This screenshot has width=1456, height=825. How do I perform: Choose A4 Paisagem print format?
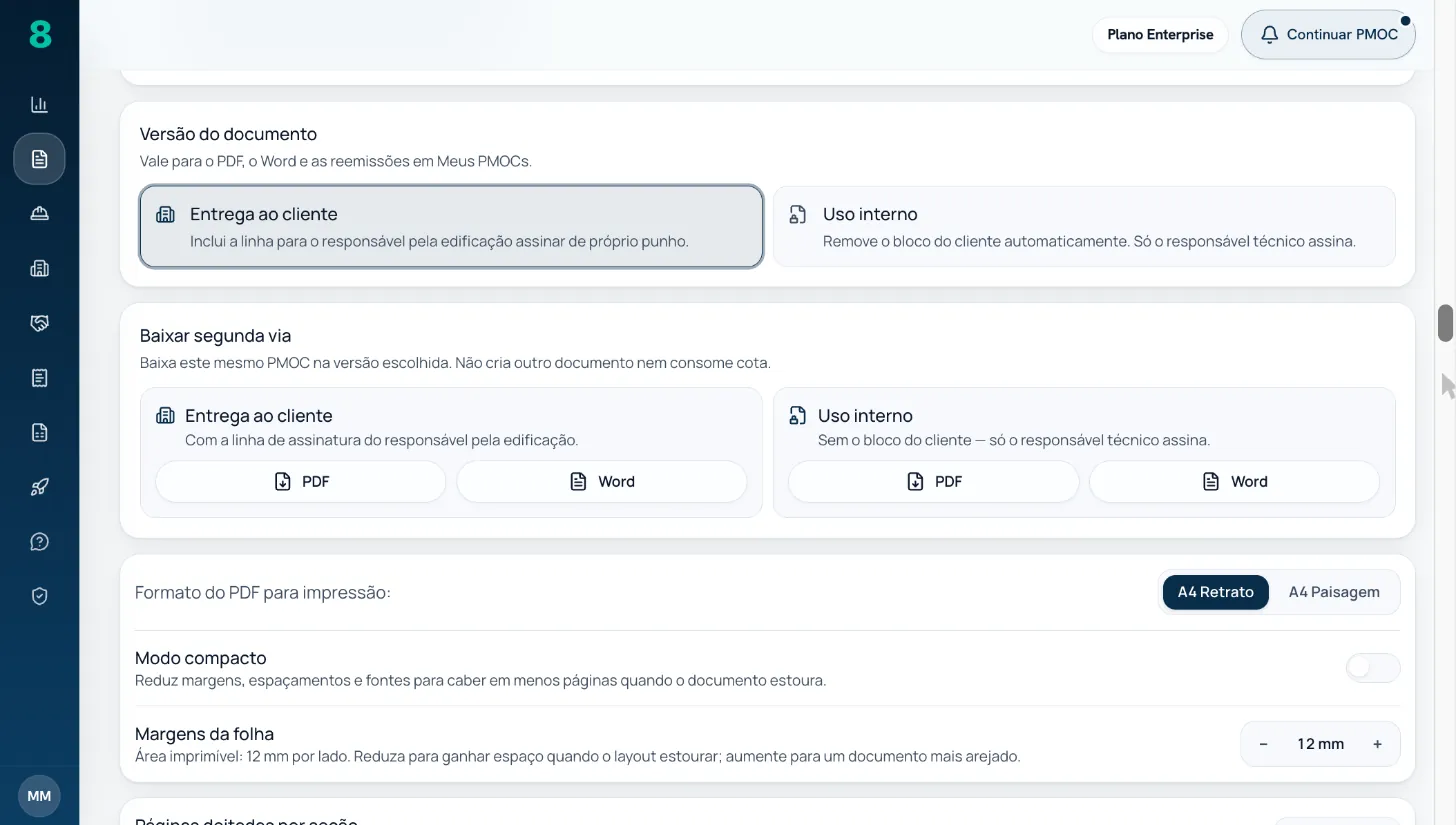coord(1334,592)
